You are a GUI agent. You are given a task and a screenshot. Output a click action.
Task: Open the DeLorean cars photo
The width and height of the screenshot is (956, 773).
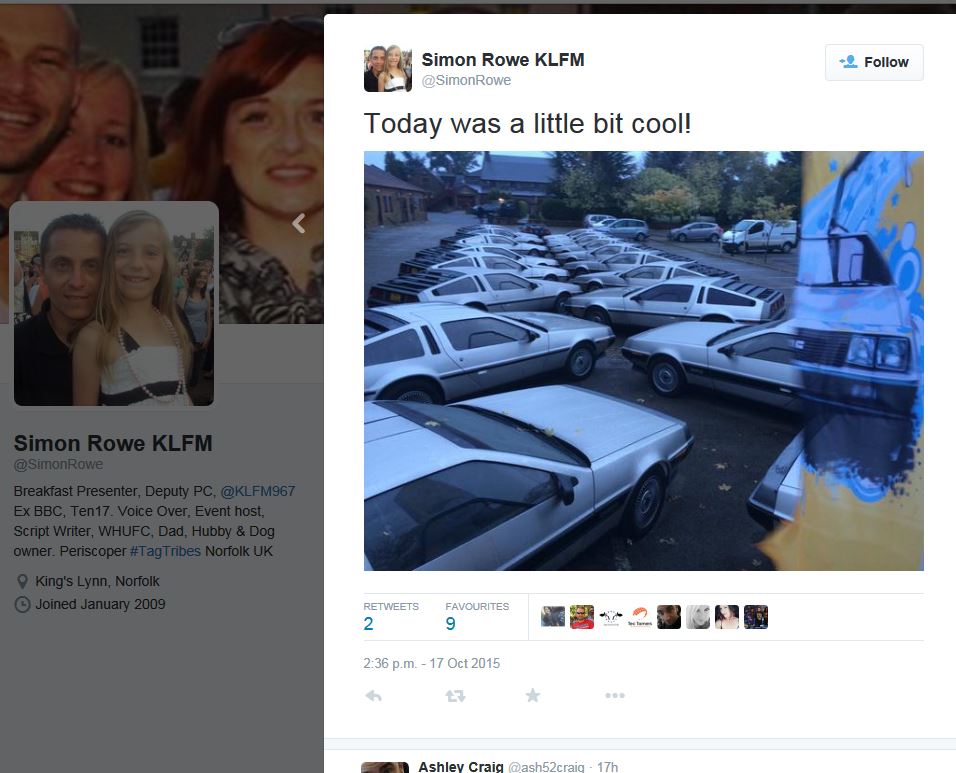(644, 361)
